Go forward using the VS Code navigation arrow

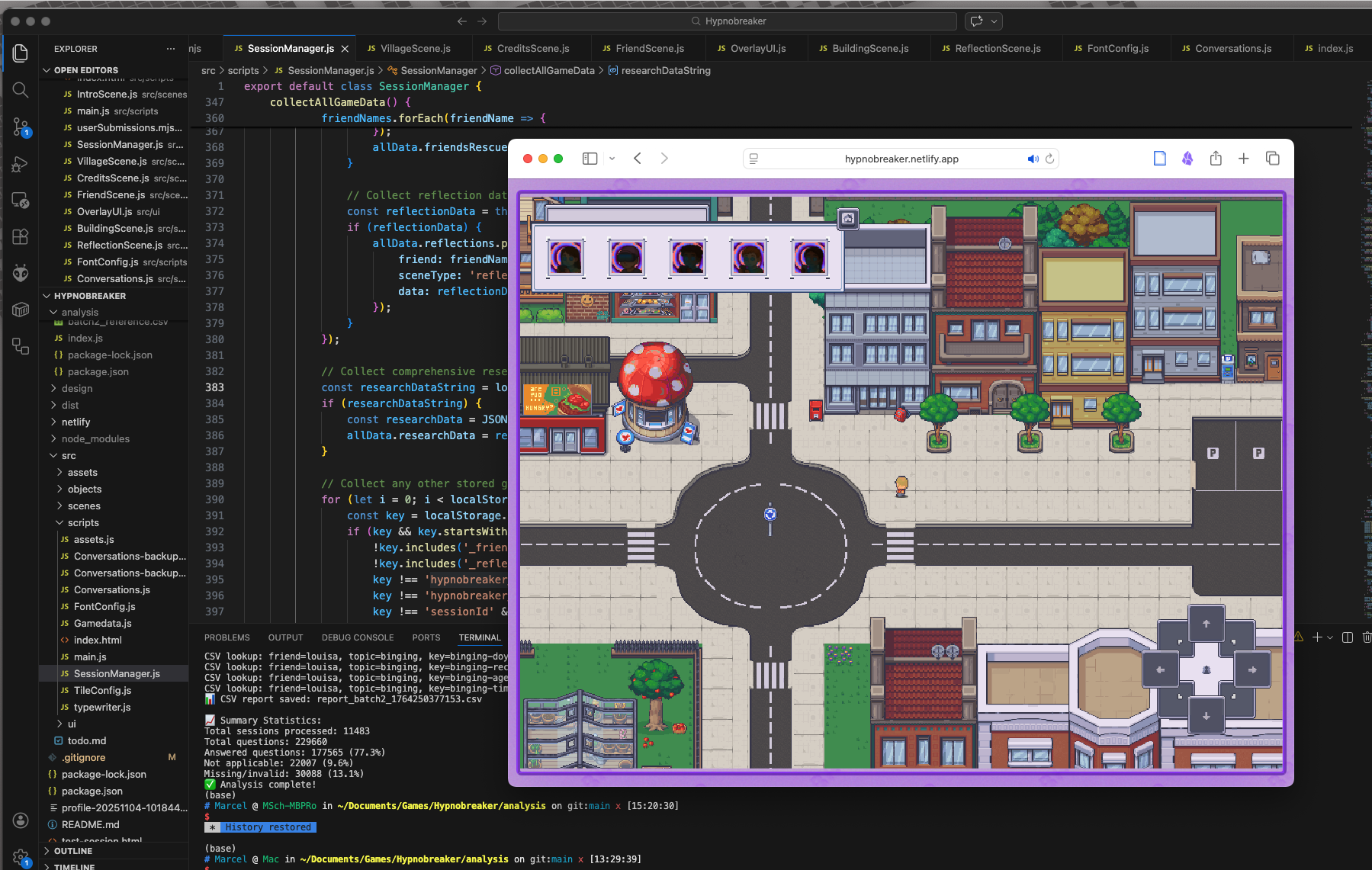pyautogui.click(x=482, y=21)
